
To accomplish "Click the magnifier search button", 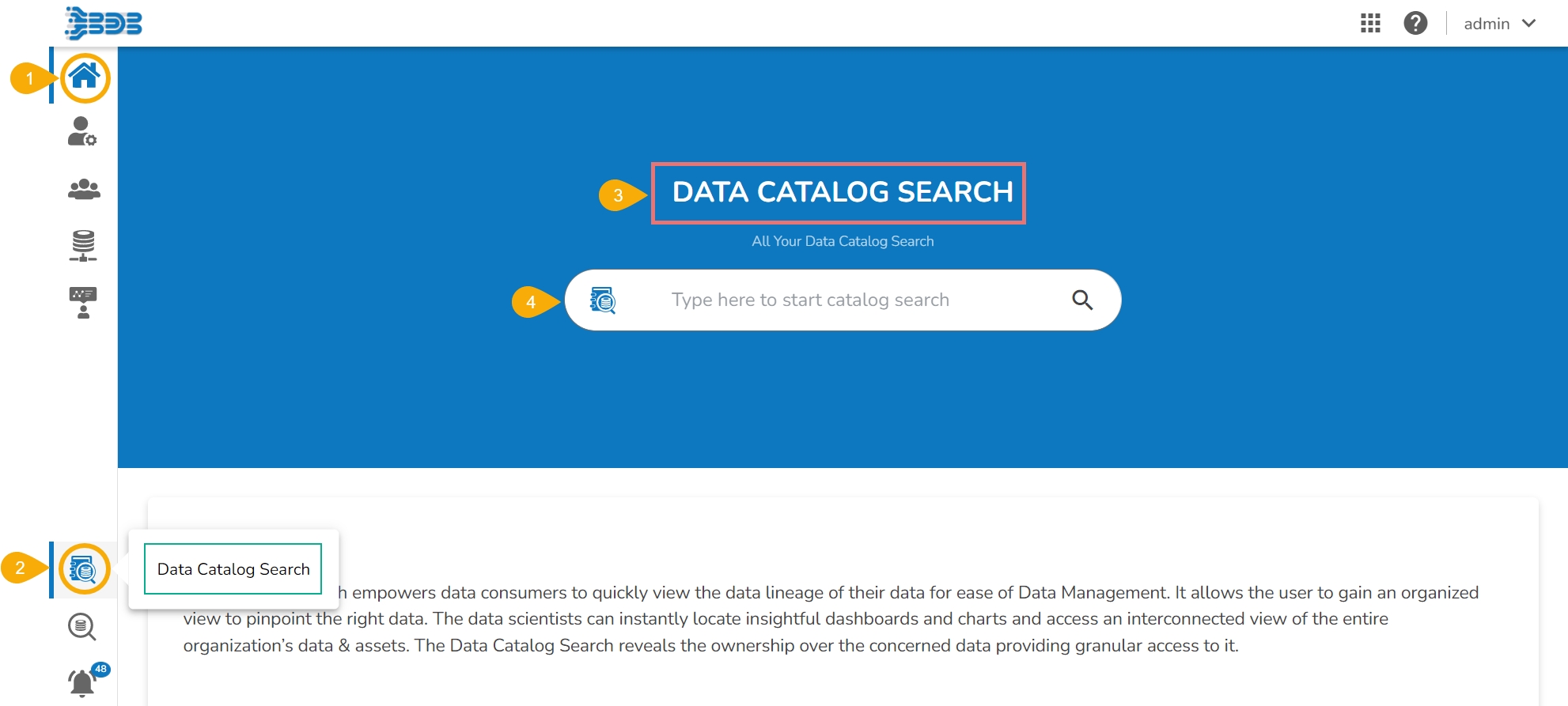I will (1082, 300).
